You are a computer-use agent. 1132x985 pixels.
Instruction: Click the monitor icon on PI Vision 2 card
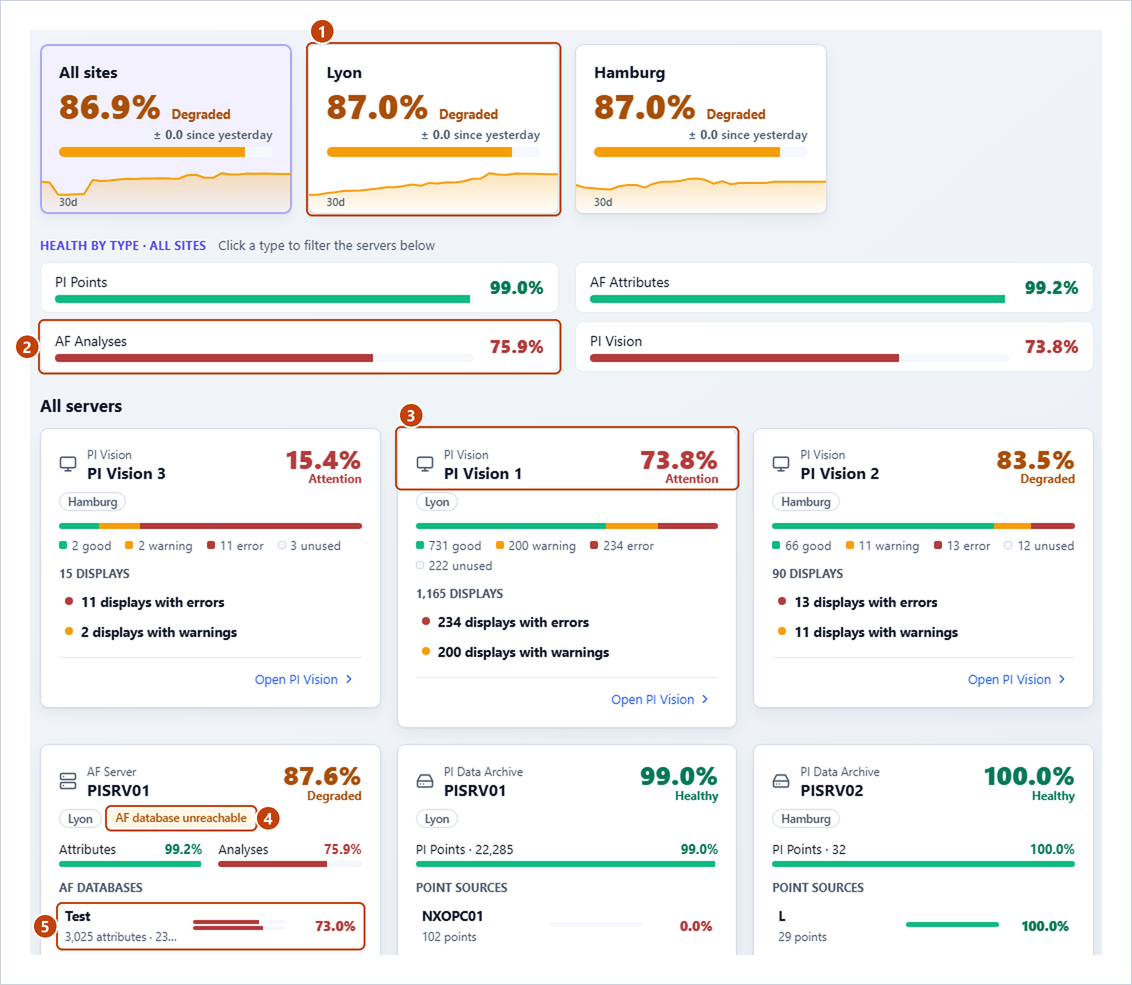(x=781, y=464)
